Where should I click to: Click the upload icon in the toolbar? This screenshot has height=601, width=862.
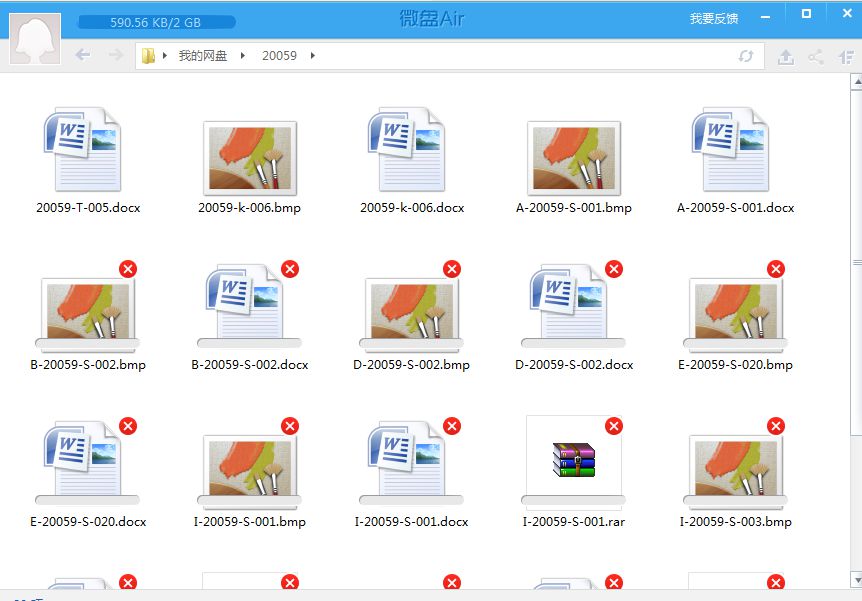pyautogui.click(x=786, y=57)
